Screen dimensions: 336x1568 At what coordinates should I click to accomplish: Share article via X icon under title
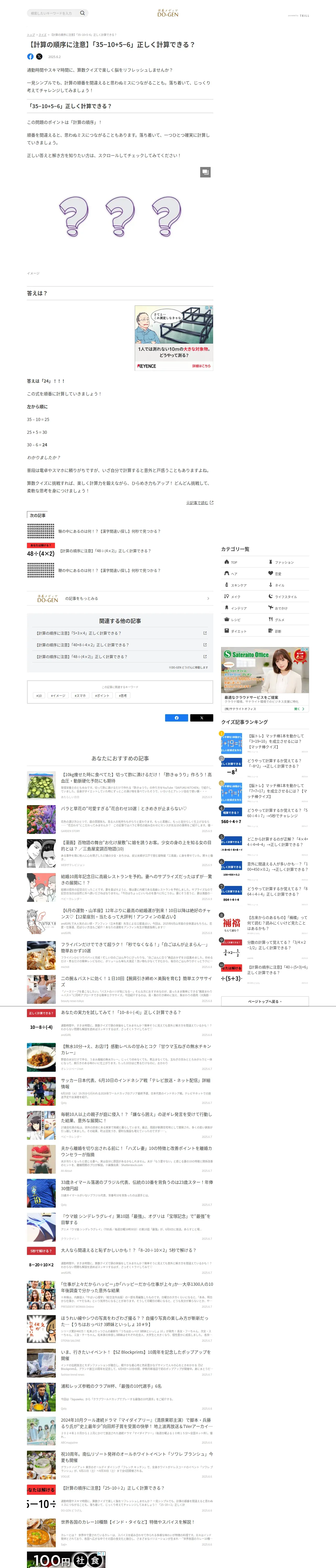point(40,57)
